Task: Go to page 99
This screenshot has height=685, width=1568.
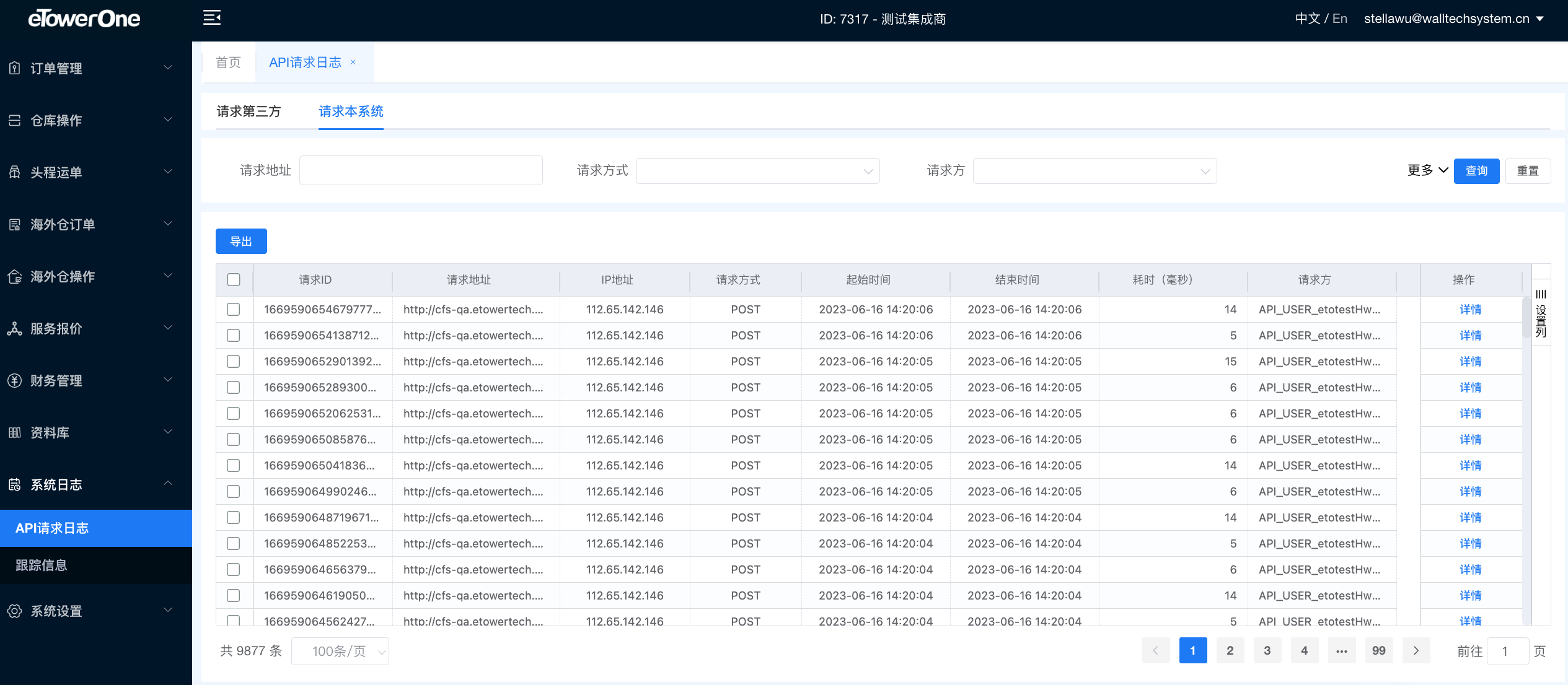Action: 1379,650
